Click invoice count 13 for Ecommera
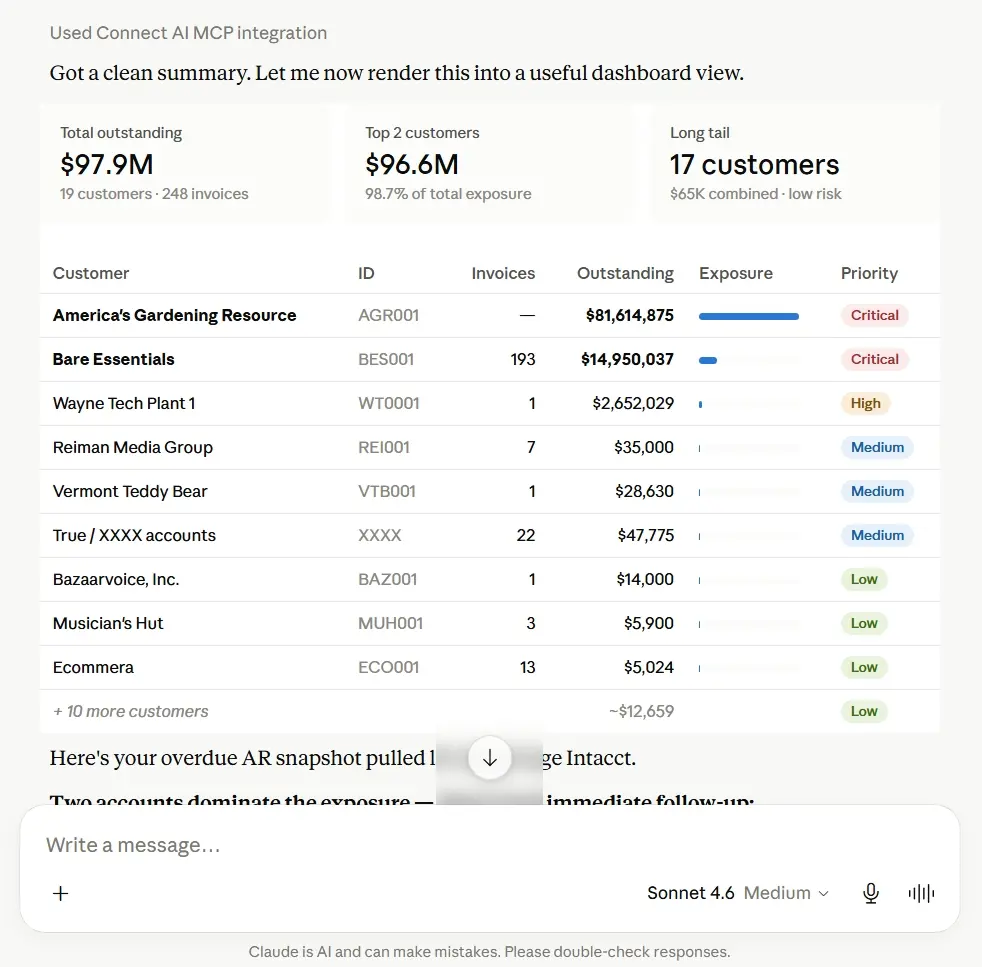The height and width of the screenshot is (967, 982). tap(527, 668)
